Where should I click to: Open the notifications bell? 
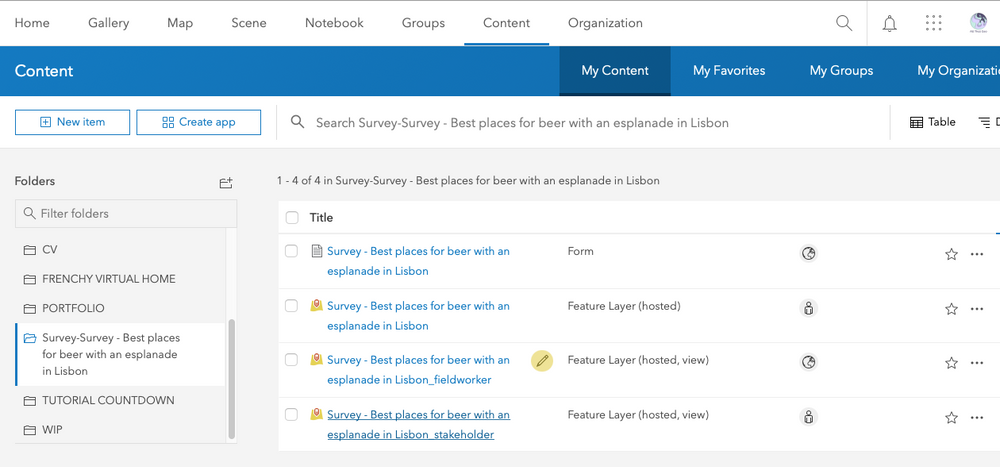pyautogui.click(x=889, y=23)
